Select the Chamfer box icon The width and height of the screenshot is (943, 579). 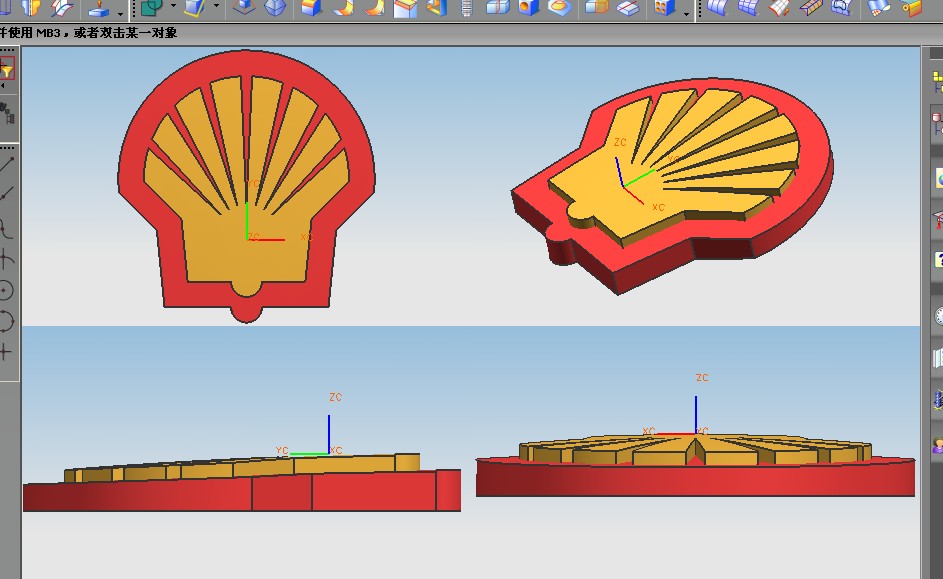point(406,8)
